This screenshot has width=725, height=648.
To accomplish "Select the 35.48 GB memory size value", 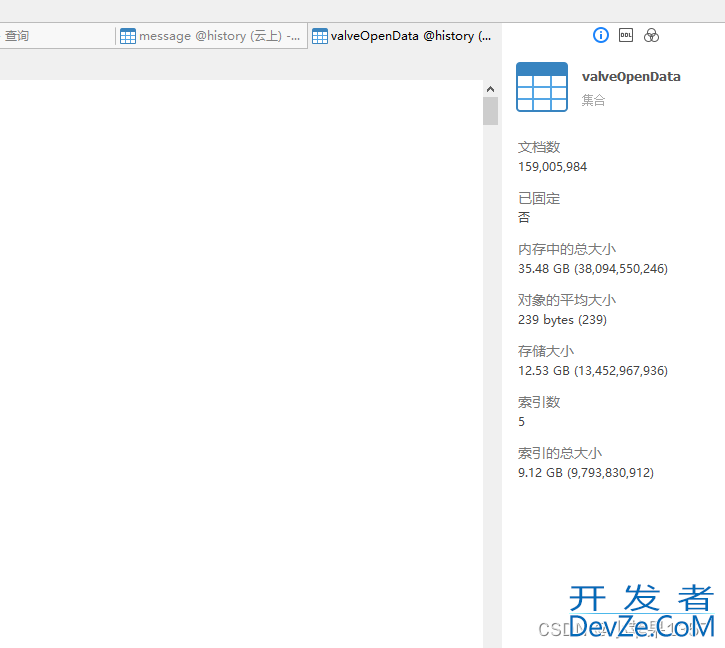I will click(593, 269).
